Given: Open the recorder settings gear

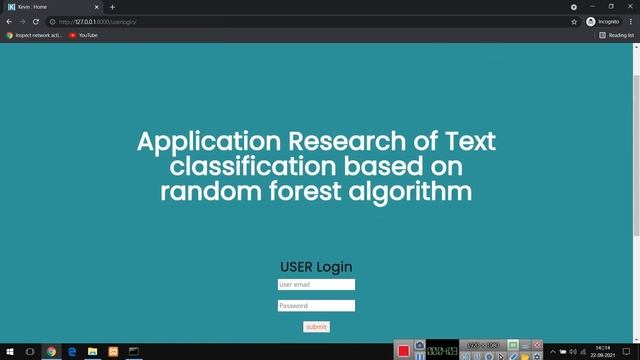Looking at the screenshot, I should tap(537, 357).
